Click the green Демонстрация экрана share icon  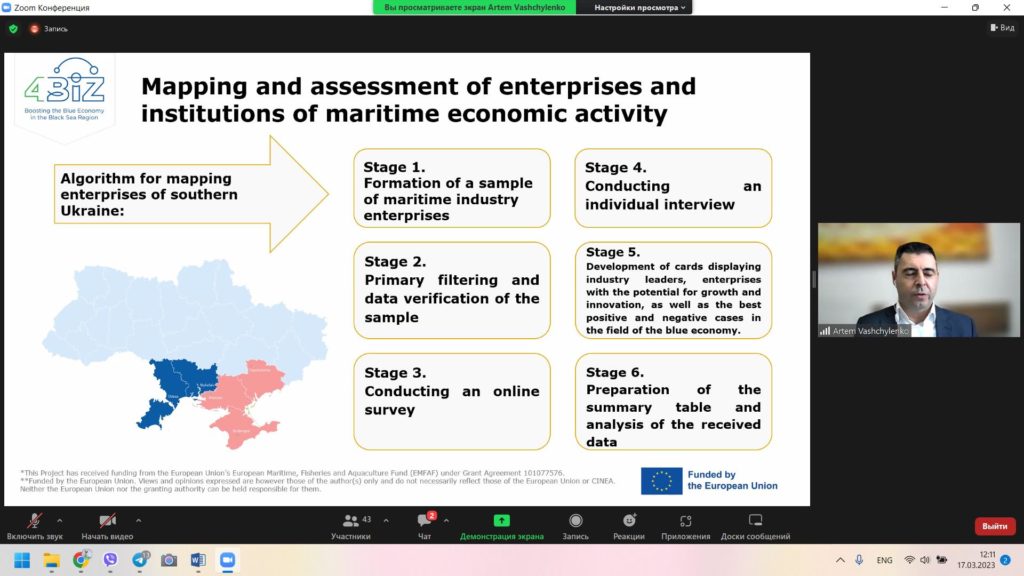(501, 521)
